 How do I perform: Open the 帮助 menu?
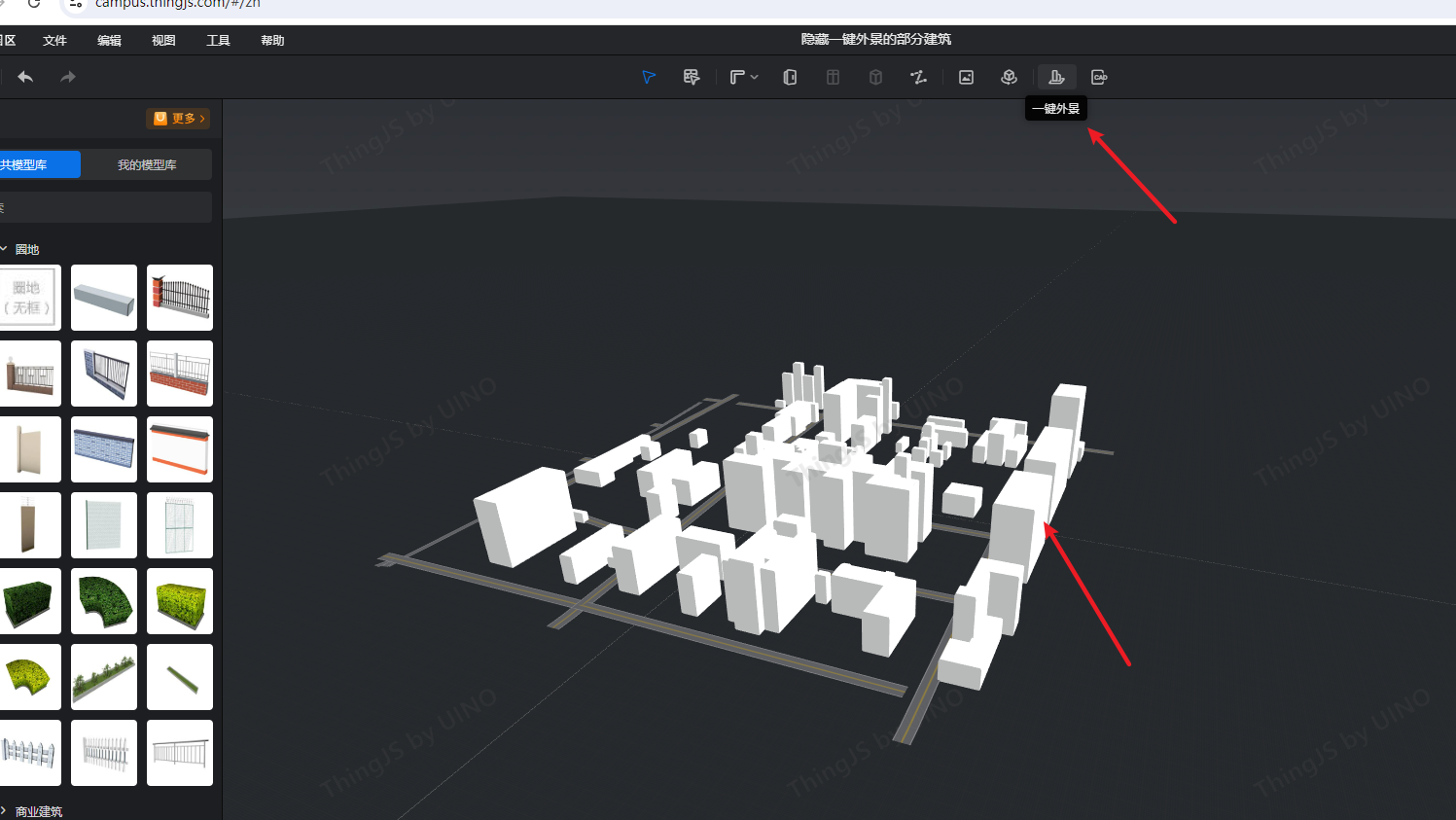point(272,40)
